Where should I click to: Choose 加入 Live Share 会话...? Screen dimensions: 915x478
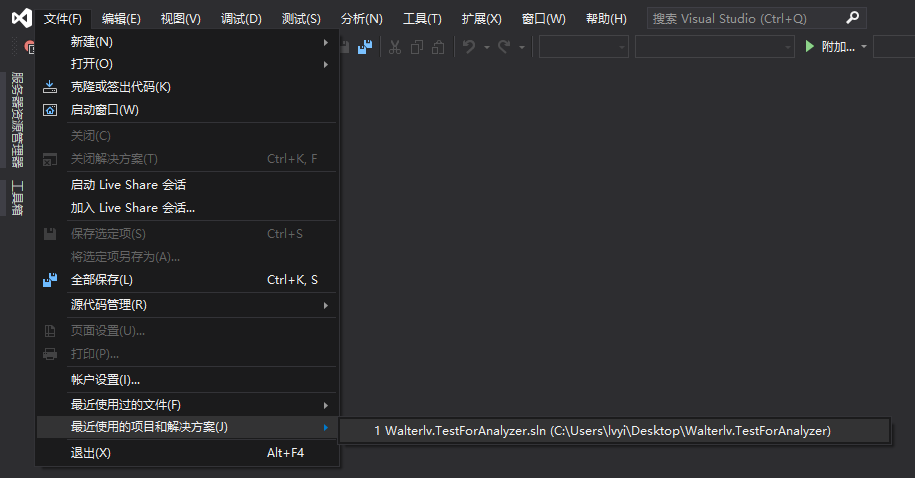pos(187,208)
